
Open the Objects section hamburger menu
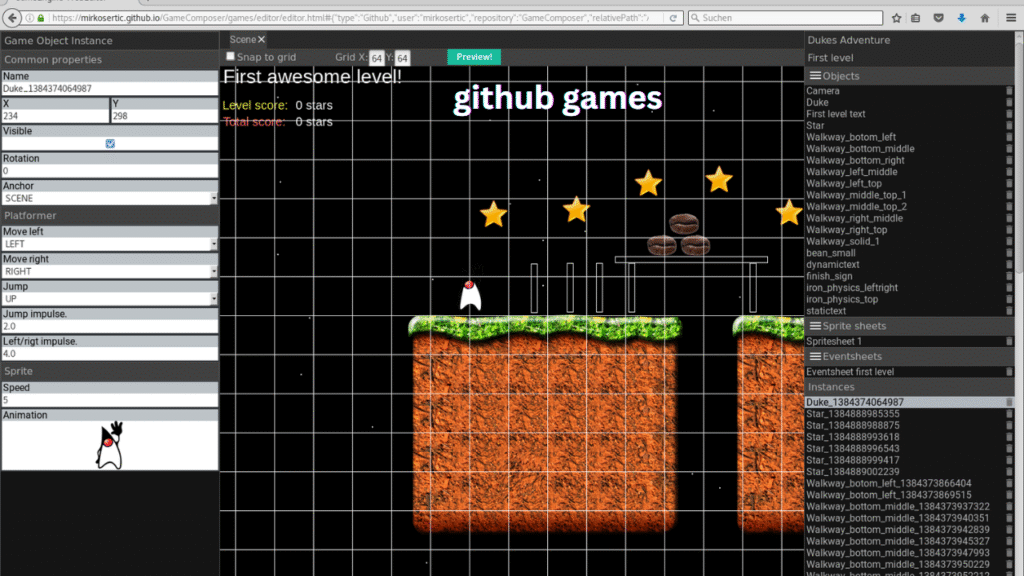point(815,76)
